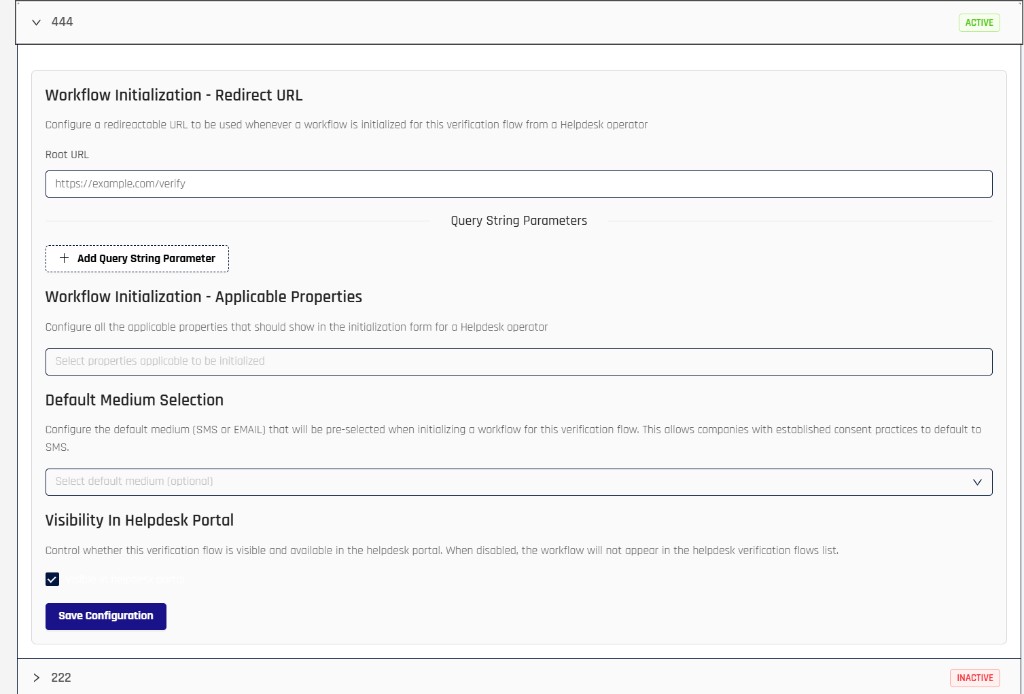Click Workflow Initialization - Redirect URL heading
1024x694 pixels.
tap(173, 96)
